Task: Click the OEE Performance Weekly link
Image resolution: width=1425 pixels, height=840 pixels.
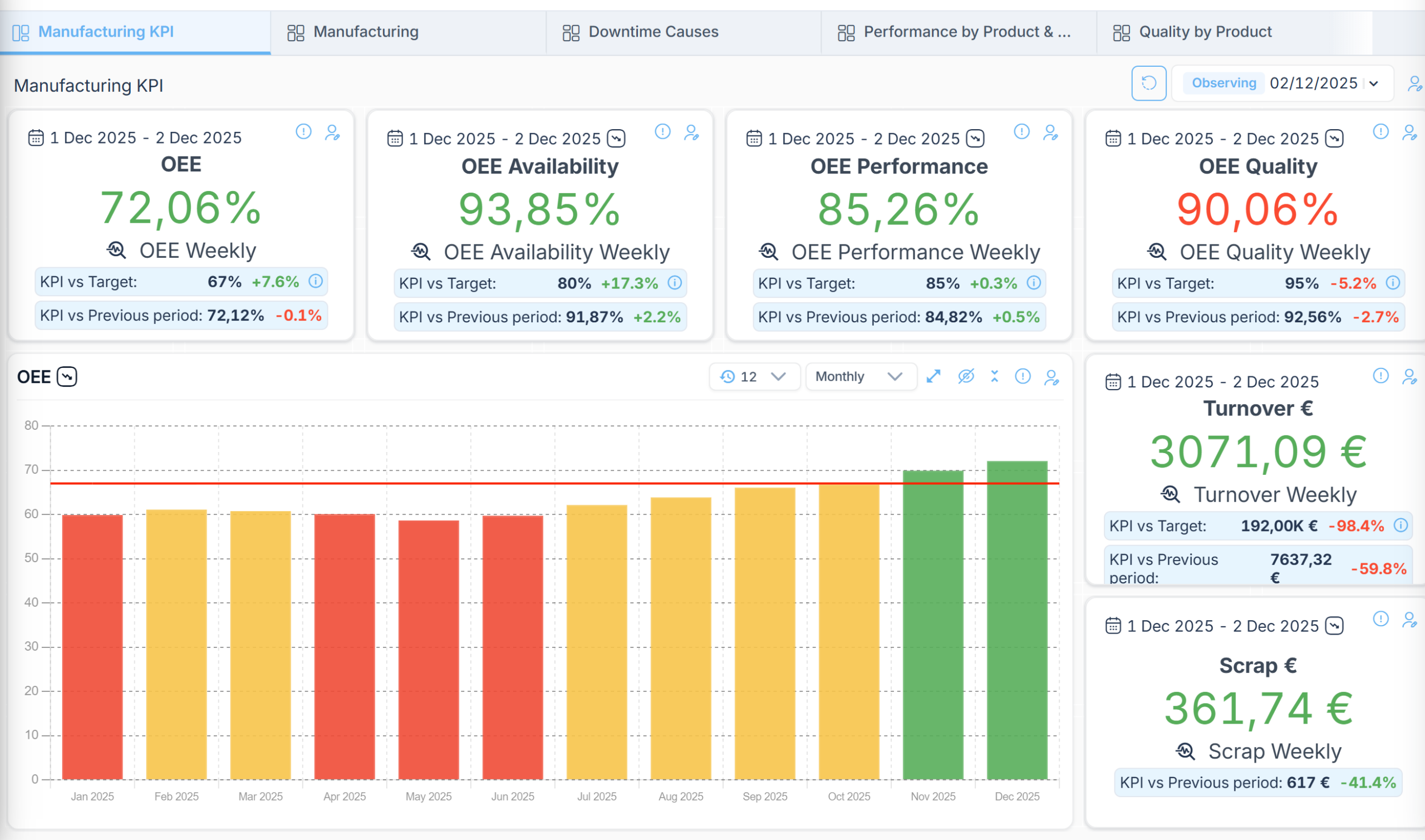Action: point(915,252)
